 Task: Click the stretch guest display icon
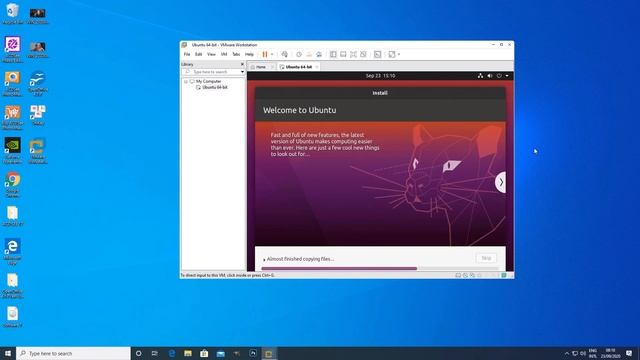[392, 54]
